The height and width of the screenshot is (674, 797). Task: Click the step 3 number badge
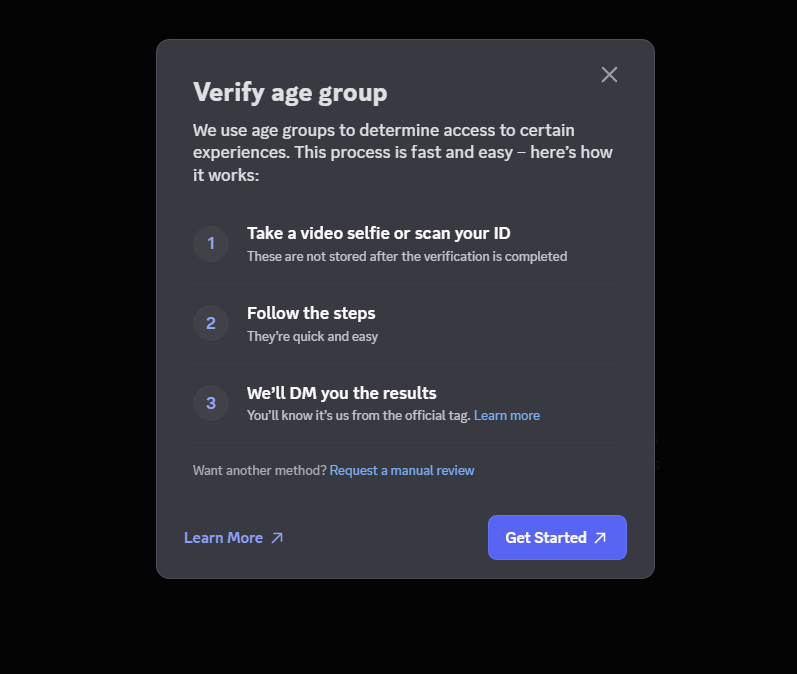coord(211,403)
